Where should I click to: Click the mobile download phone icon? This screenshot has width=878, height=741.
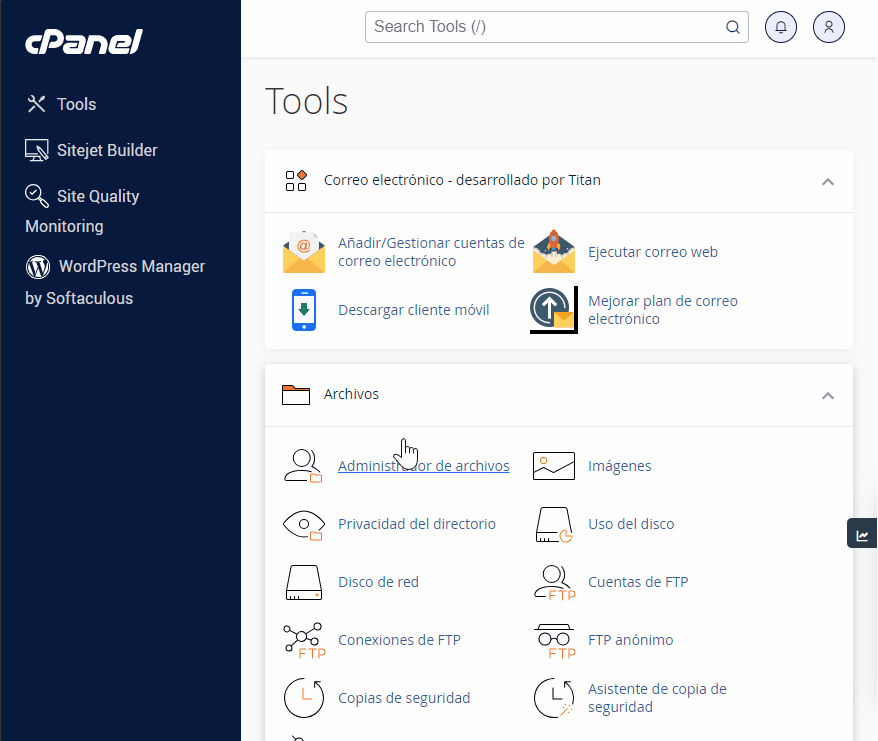(x=304, y=310)
